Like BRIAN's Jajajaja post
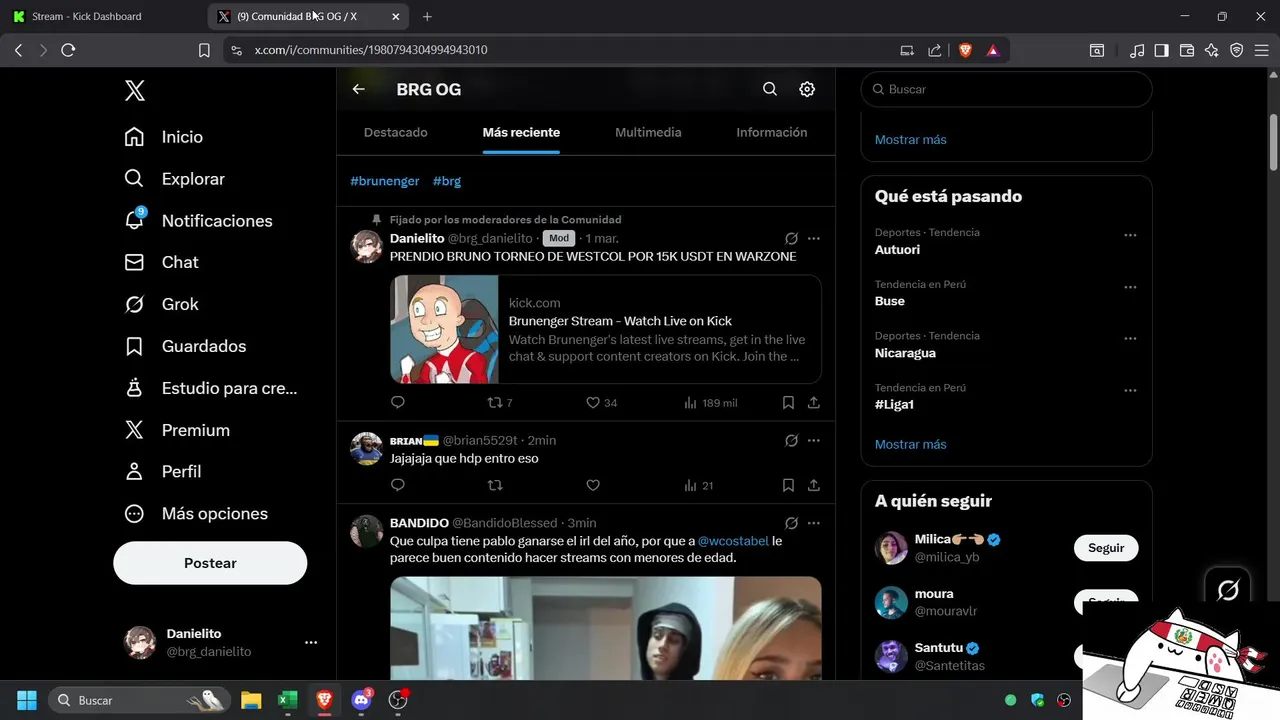 [593, 486]
